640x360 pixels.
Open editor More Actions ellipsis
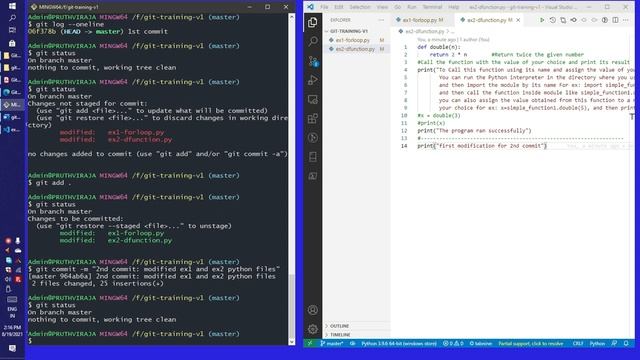pyautogui.click(x=626, y=20)
